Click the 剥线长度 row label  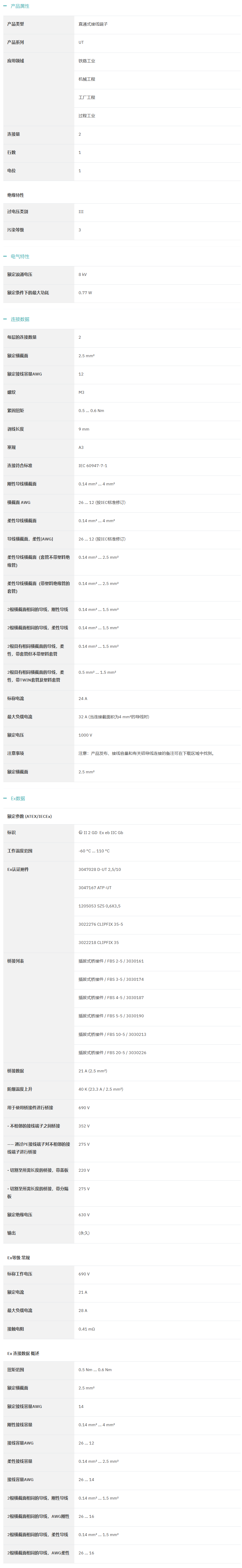point(16,429)
